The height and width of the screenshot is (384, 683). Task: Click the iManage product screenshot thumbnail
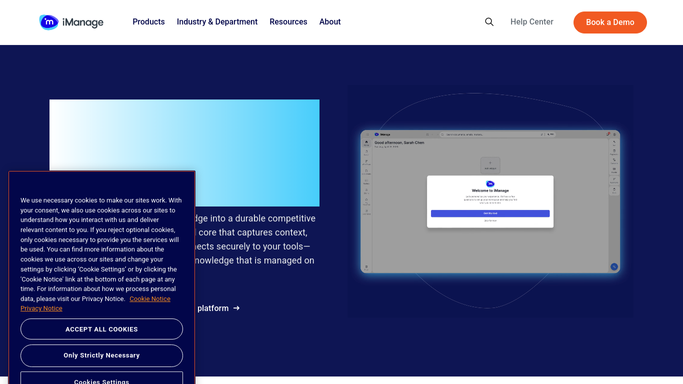pyautogui.click(x=490, y=202)
